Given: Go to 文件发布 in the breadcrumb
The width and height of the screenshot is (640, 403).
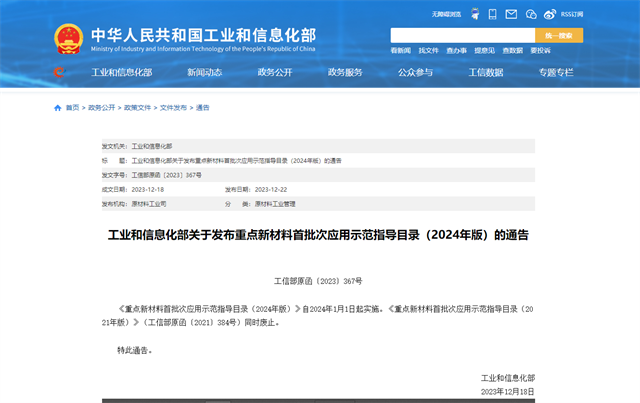Looking at the screenshot, I should pyautogui.click(x=173, y=108).
